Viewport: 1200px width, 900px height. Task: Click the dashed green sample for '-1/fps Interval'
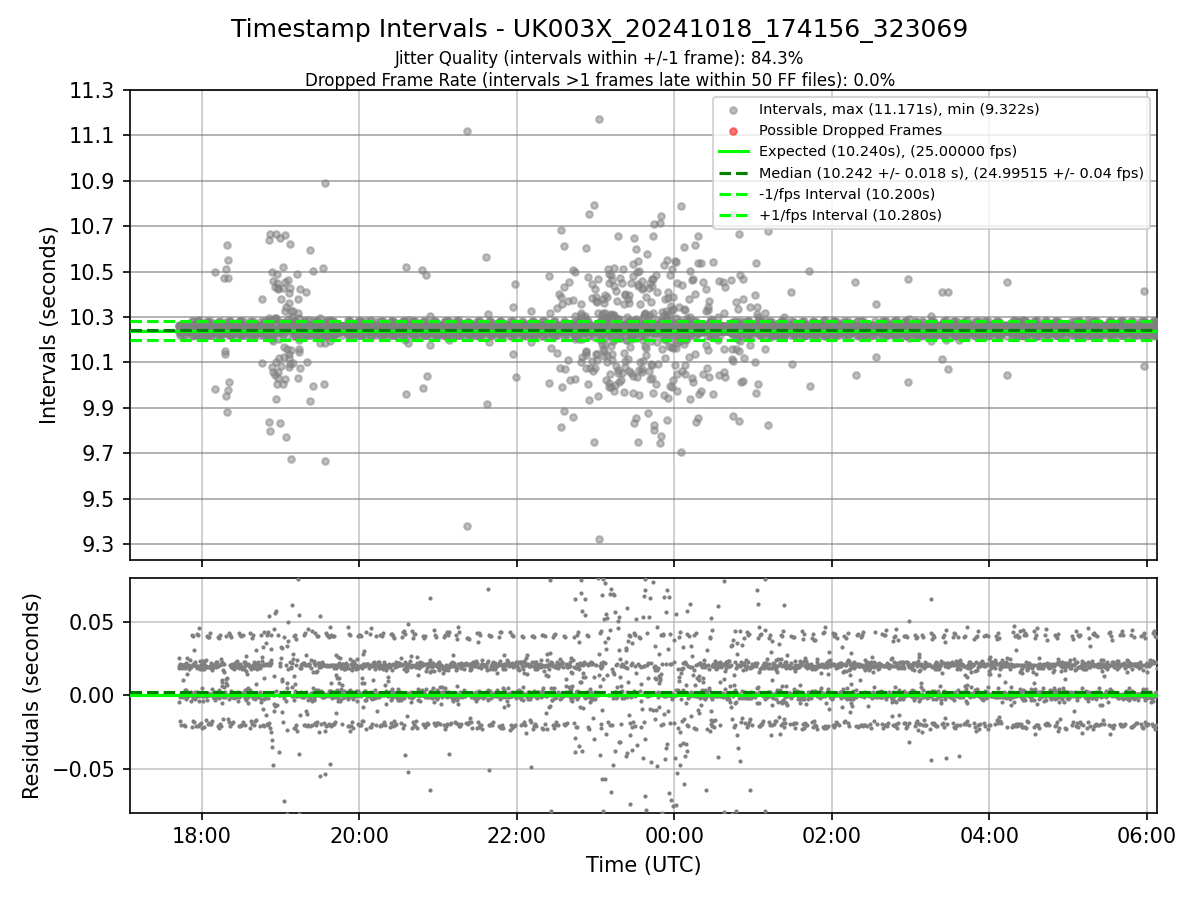[x=733, y=194]
